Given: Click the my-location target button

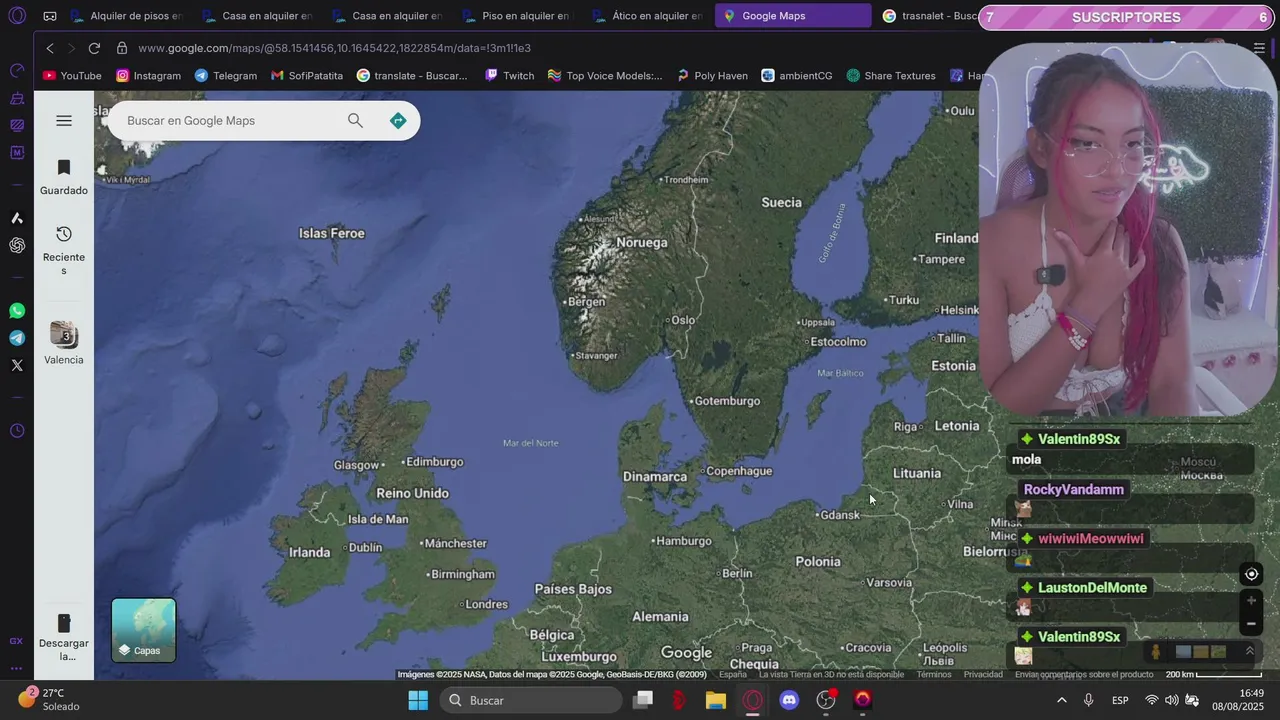Looking at the screenshot, I should pos(1251,574).
